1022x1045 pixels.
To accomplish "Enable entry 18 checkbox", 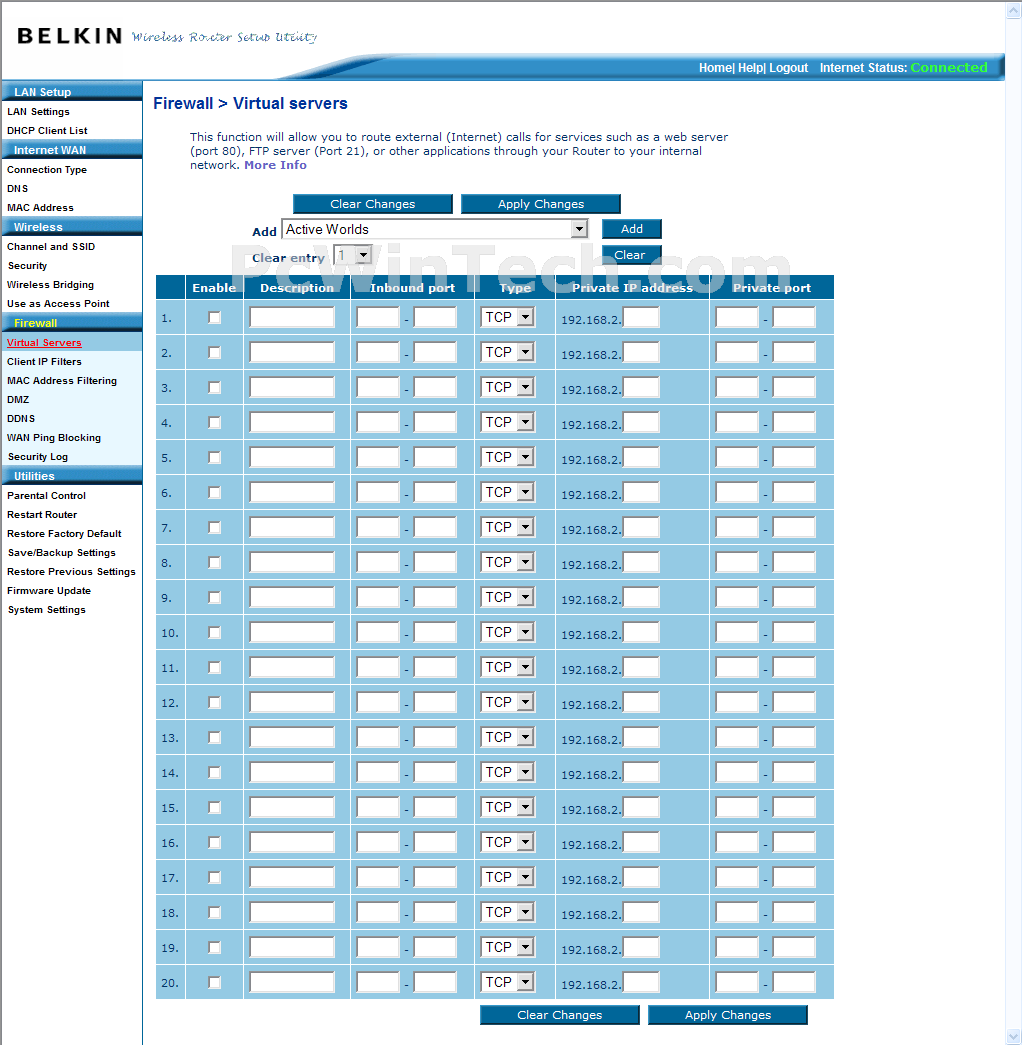I will [214, 912].
